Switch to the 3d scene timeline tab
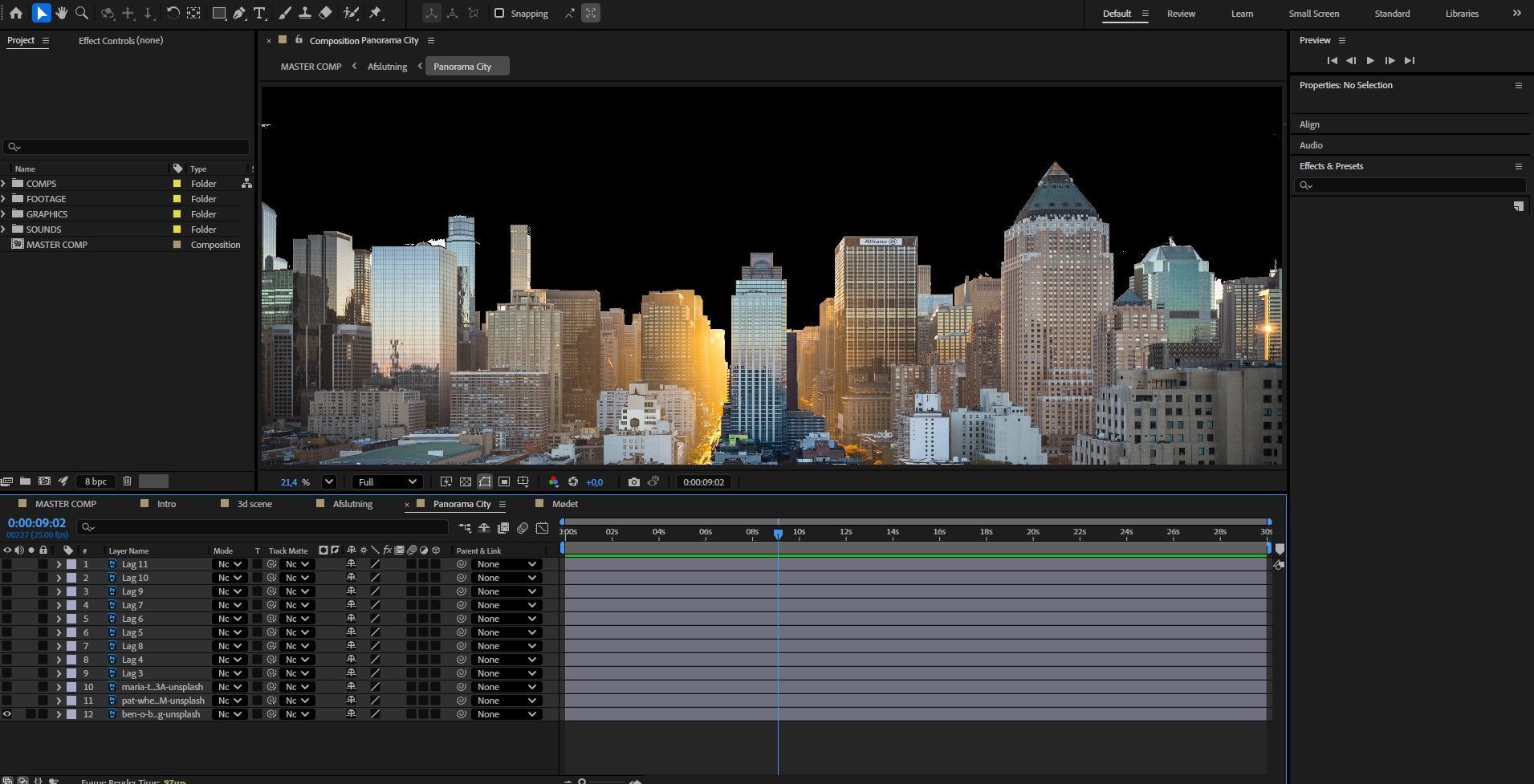Viewport: 1534px width, 784px height. [254, 504]
